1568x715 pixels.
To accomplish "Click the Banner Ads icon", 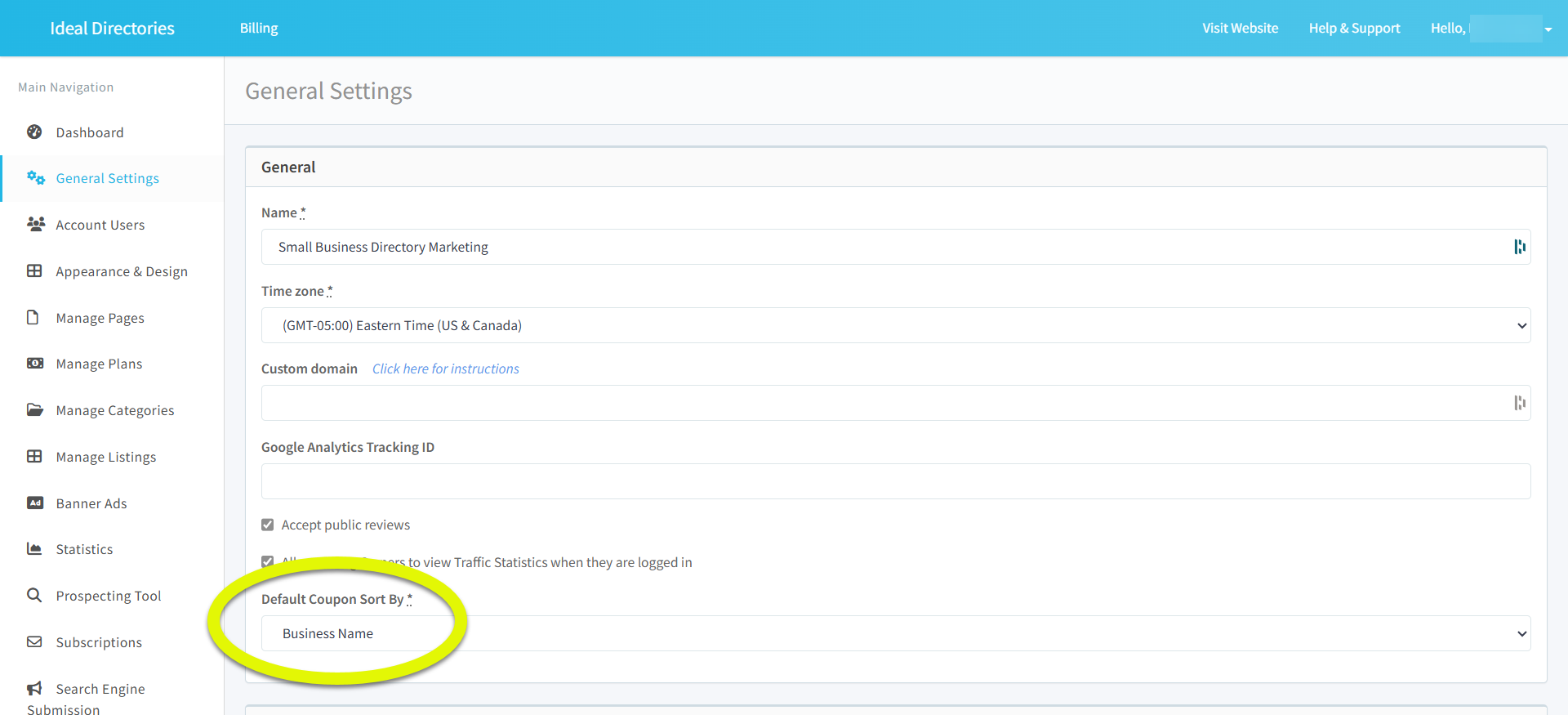I will tap(35, 503).
